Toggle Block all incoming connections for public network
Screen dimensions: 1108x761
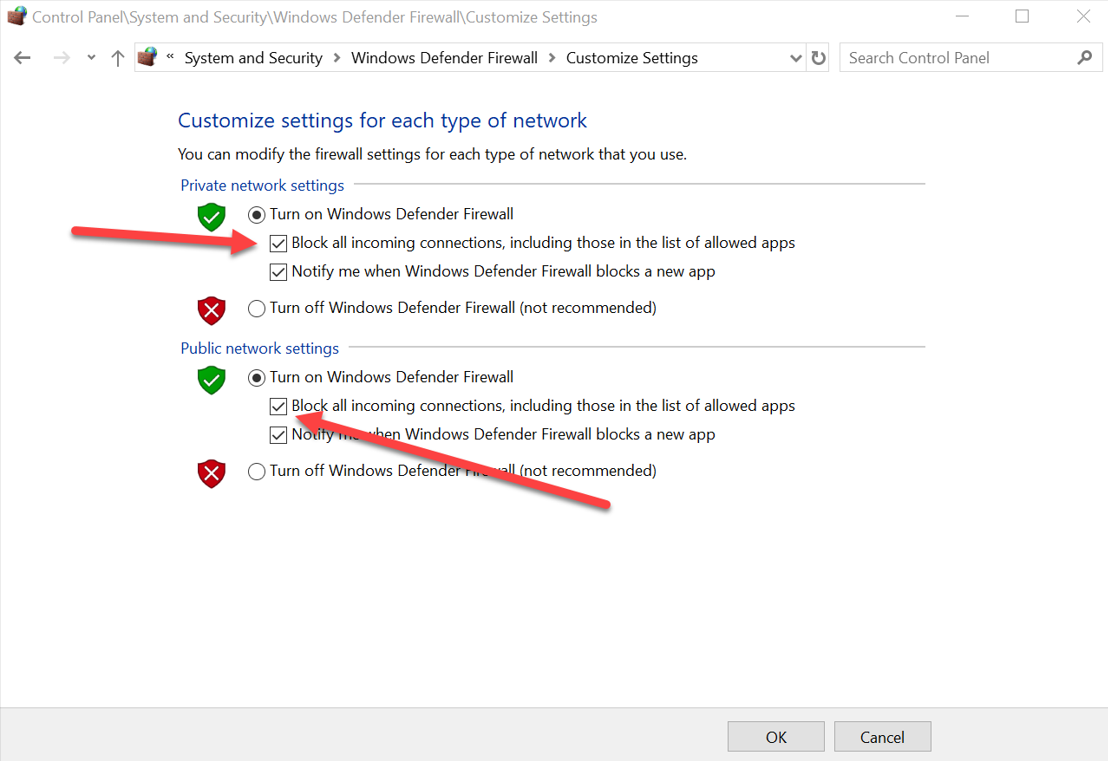[x=278, y=406]
